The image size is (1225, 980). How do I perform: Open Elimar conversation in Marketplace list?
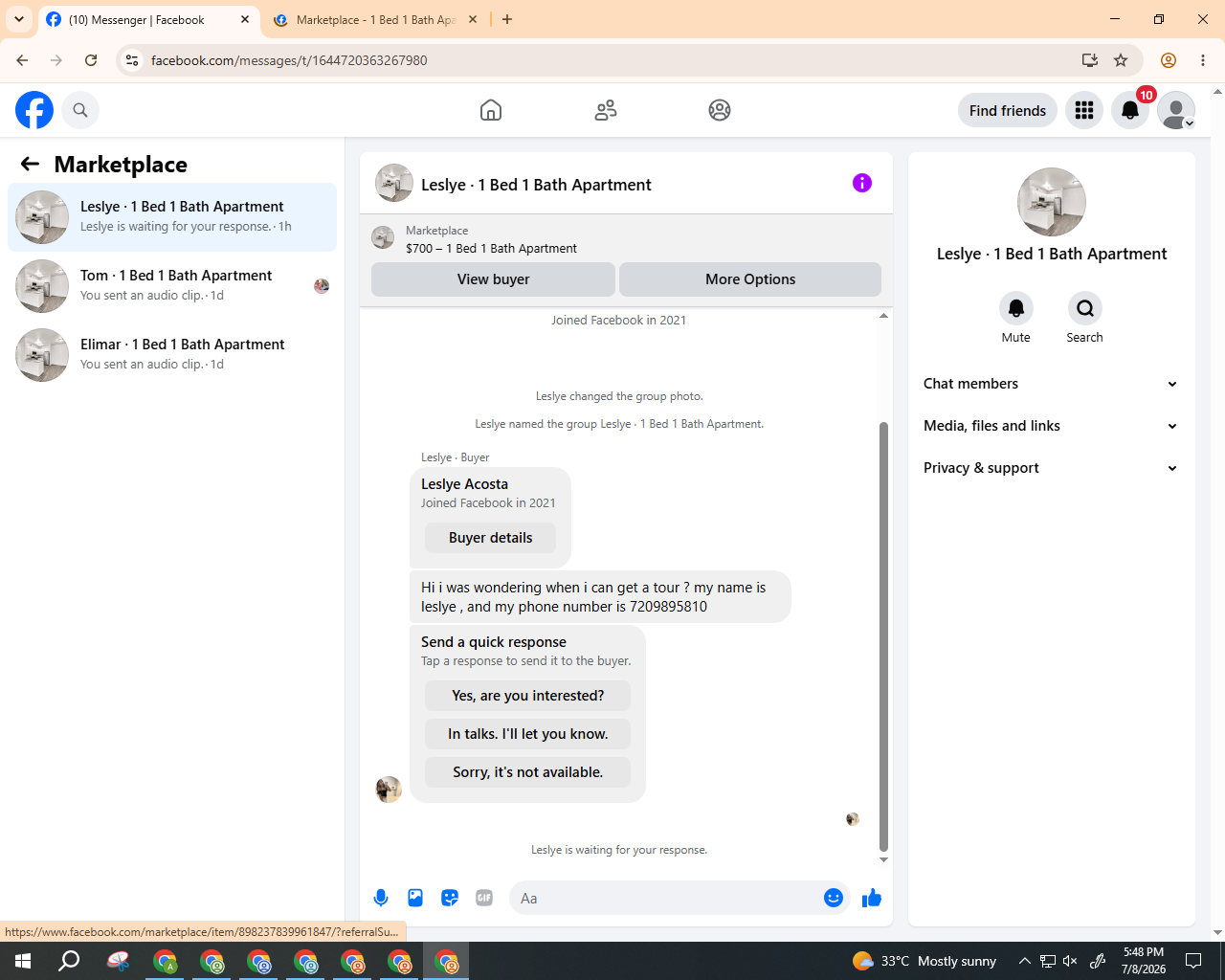tap(172, 355)
